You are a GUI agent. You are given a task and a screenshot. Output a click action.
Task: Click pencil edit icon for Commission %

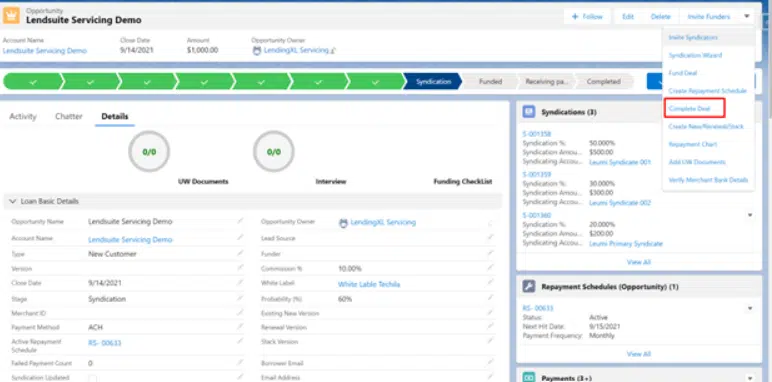[490, 268]
